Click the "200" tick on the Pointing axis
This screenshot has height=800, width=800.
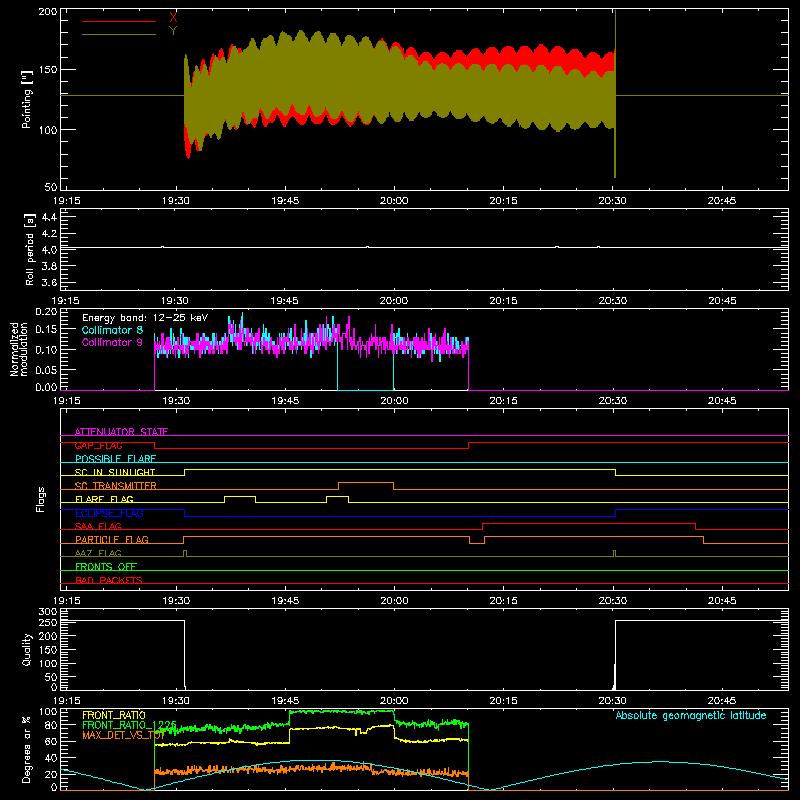coord(48,11)
